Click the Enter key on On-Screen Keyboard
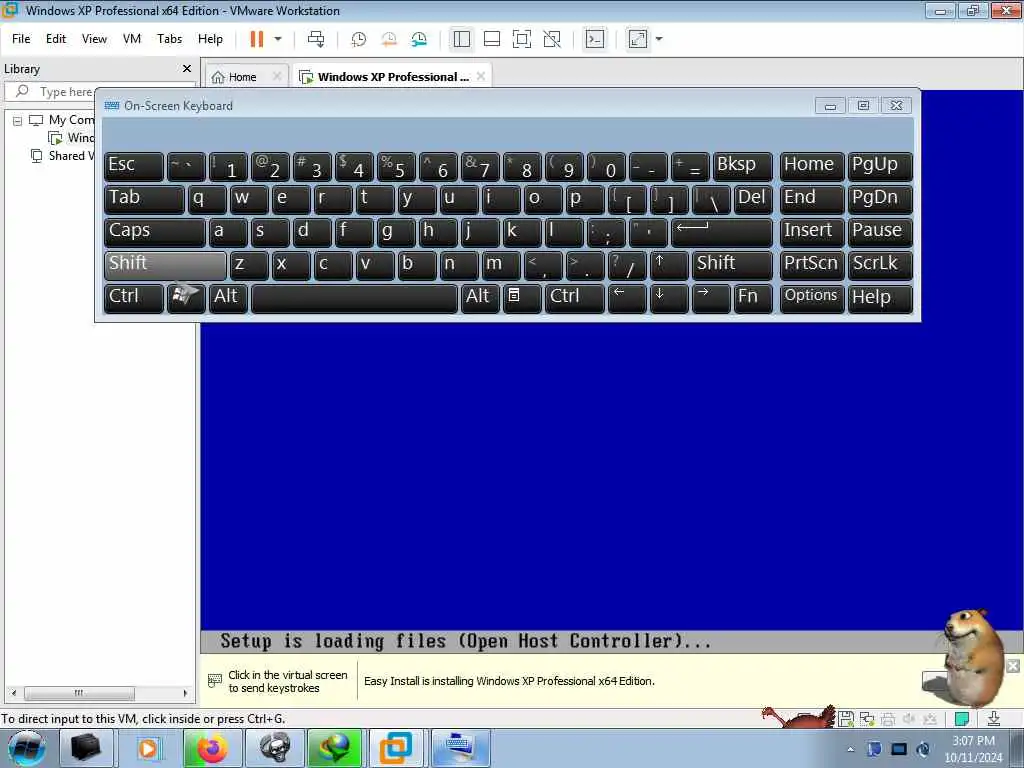 (x=722, y=232)
